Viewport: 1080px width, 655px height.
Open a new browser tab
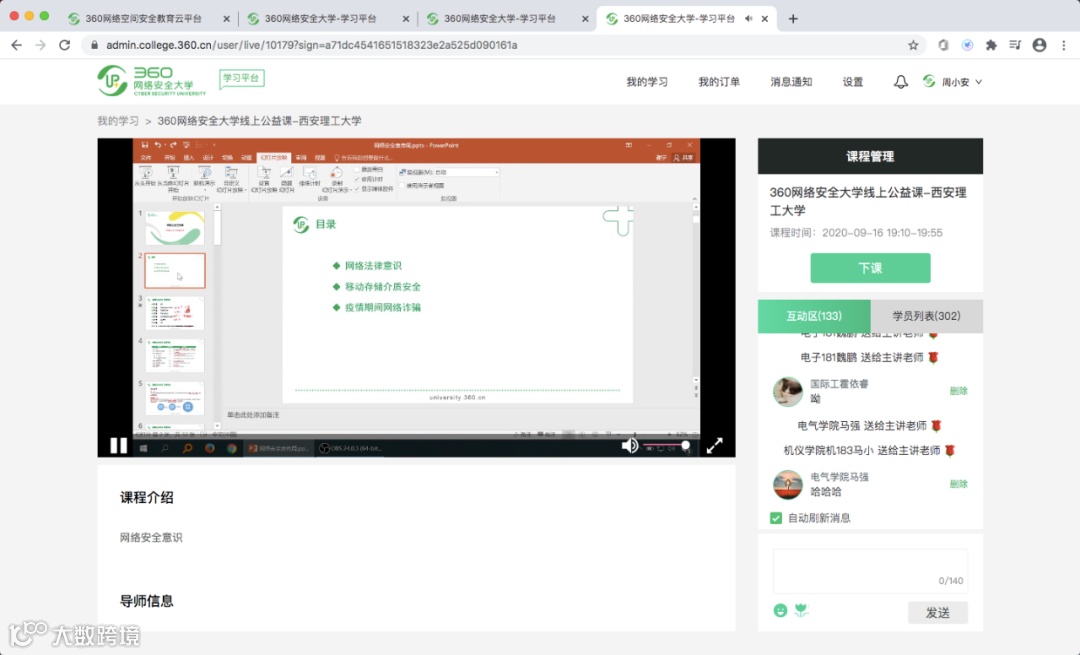tap(793, 19)
